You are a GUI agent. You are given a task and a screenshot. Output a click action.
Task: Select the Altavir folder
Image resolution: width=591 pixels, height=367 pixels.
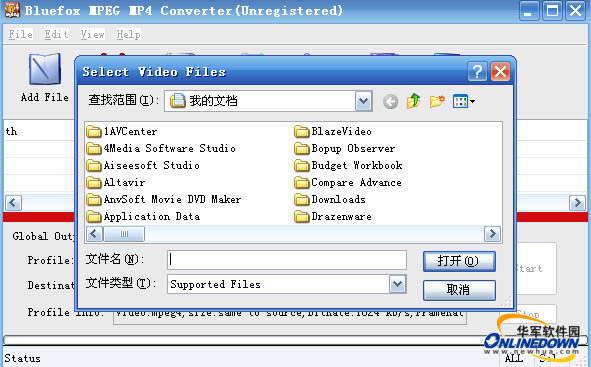coord(116,183)
